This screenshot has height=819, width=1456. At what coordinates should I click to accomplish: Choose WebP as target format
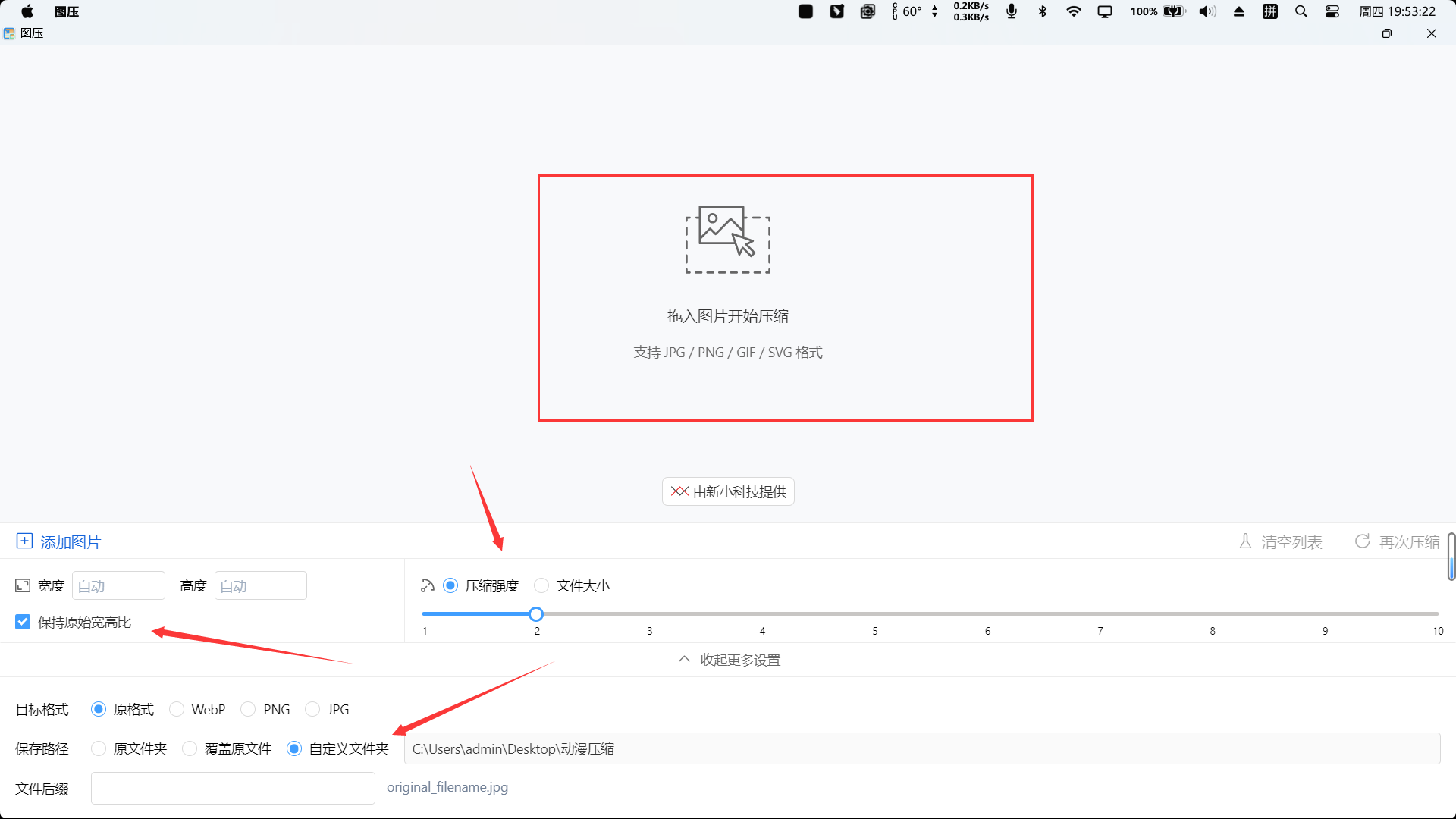click(x=177, y=709)
